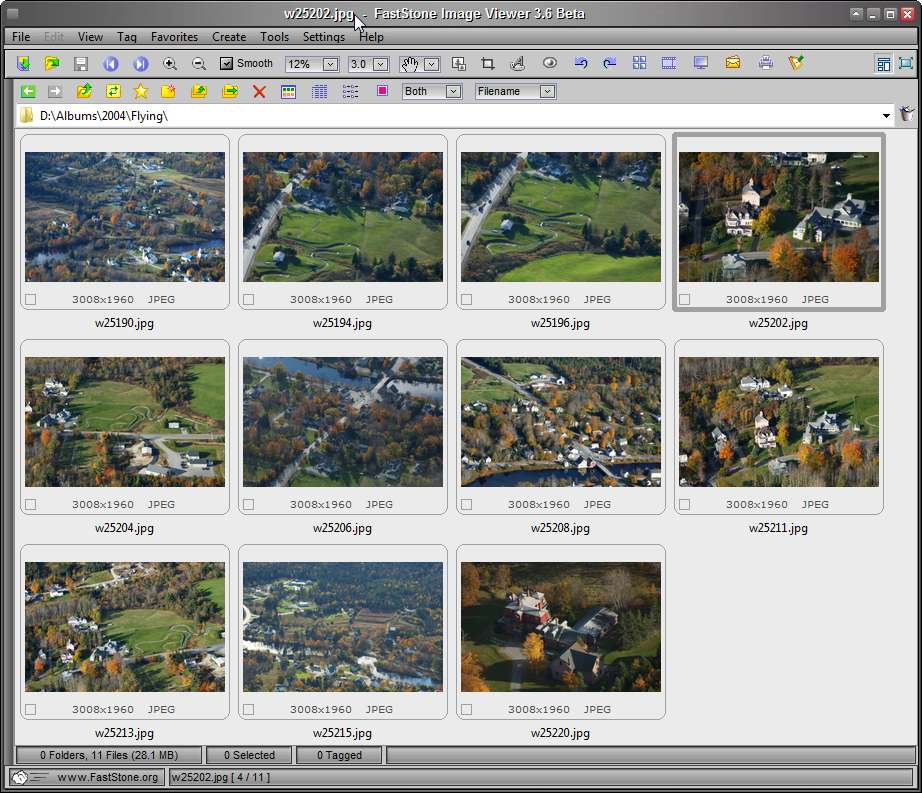Screen dimensions: 922x793
Task: Add to favorites with star icon
Action: 141,91
